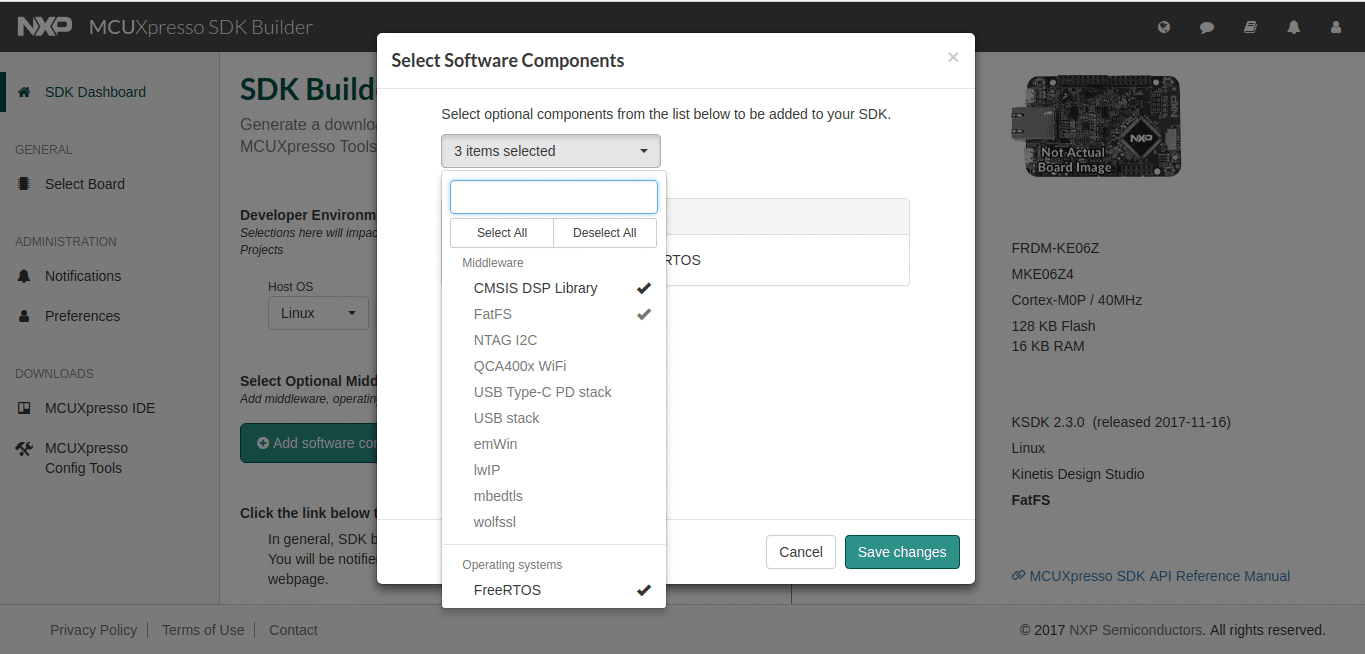The width and height of the screenshot is (1365, 654).
Task: Click the Middleware group header
Action: pyautogui.click(x=492, y=263)
